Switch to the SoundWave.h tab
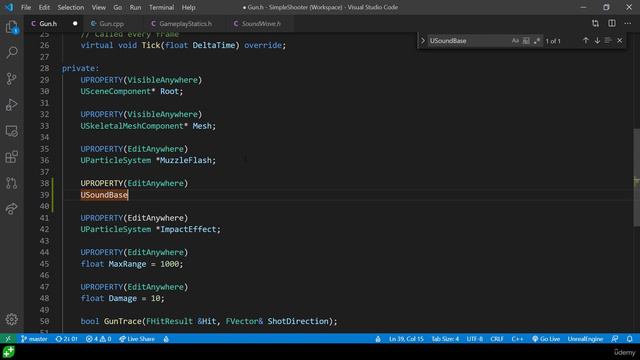 (261, 24)
